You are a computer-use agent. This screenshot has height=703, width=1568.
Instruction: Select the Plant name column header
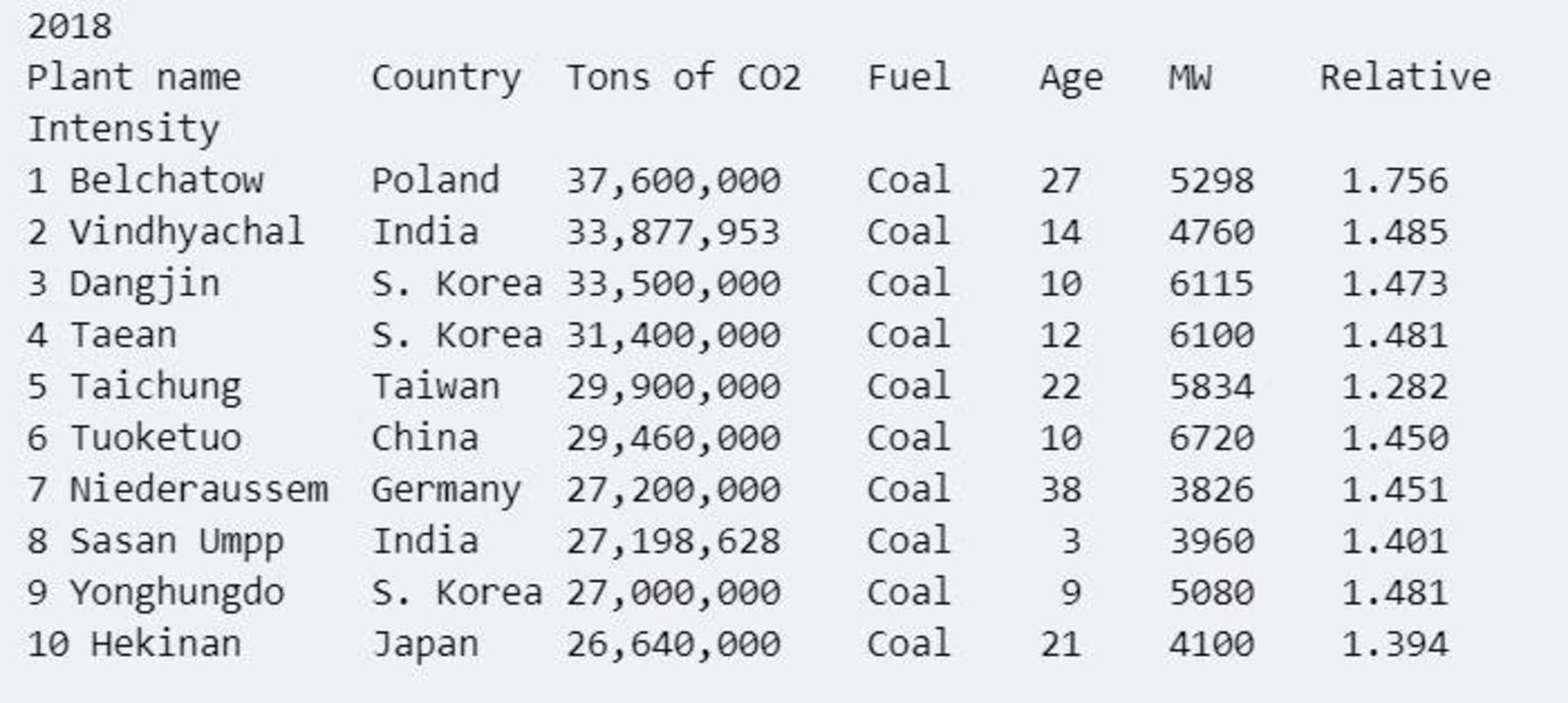[x=134, y=78]
